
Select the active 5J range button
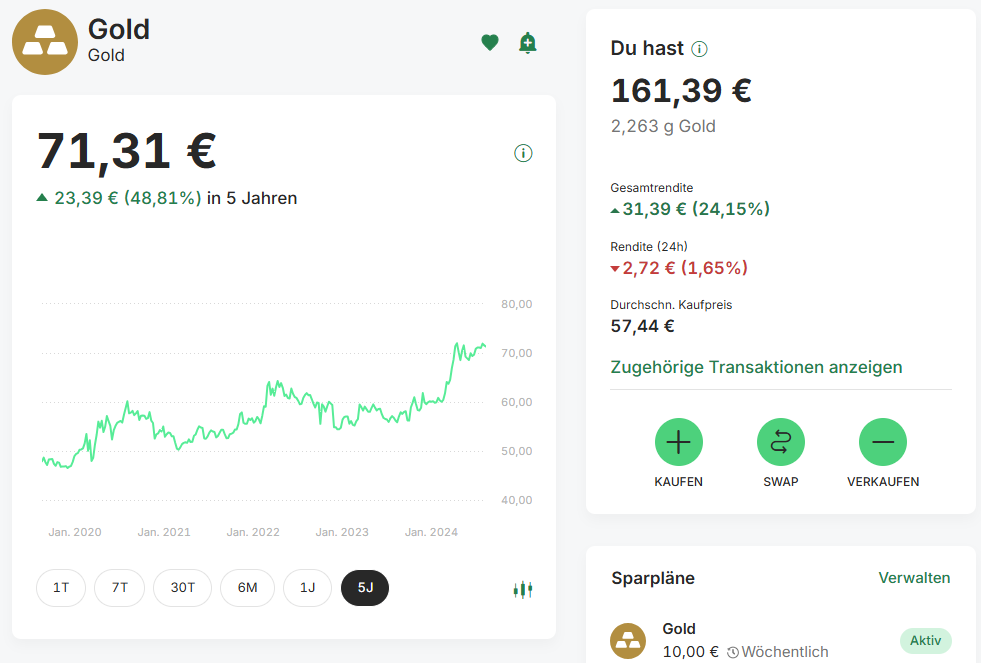tap(365, 588)
